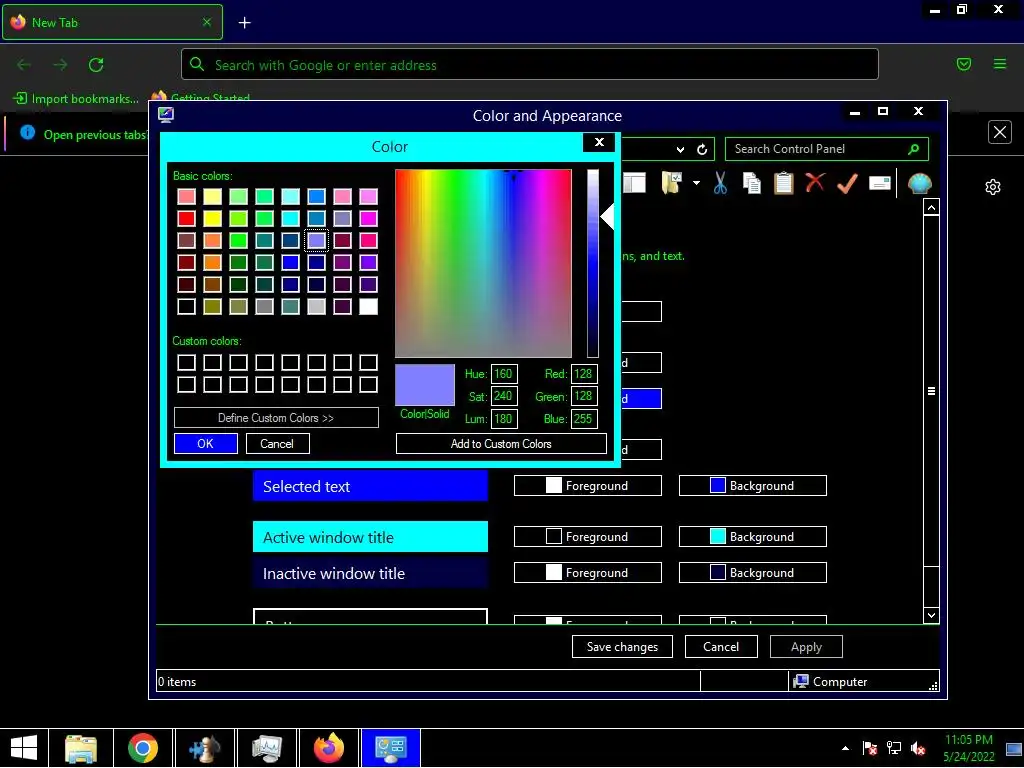This screenshot has width=1024, height=768.
Task: Click the scissors Cut icon in toolbar
Action: click(x=720, y=184)
